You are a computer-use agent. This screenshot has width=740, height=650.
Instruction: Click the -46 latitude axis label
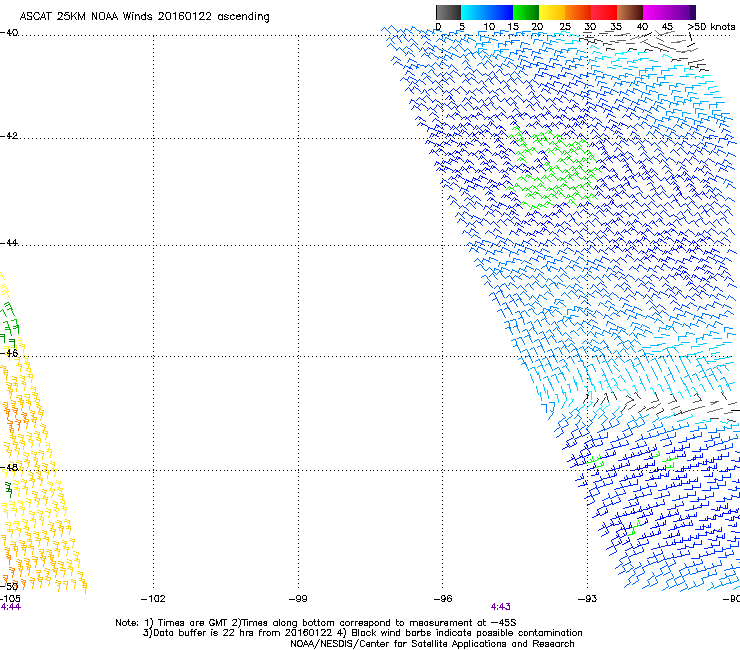pyautogui.click(x=9, y=353)
